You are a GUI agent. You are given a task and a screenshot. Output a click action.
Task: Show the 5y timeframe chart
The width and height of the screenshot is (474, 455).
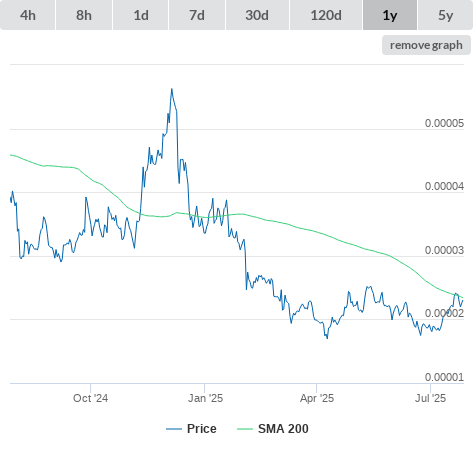[x=445, y=15]
